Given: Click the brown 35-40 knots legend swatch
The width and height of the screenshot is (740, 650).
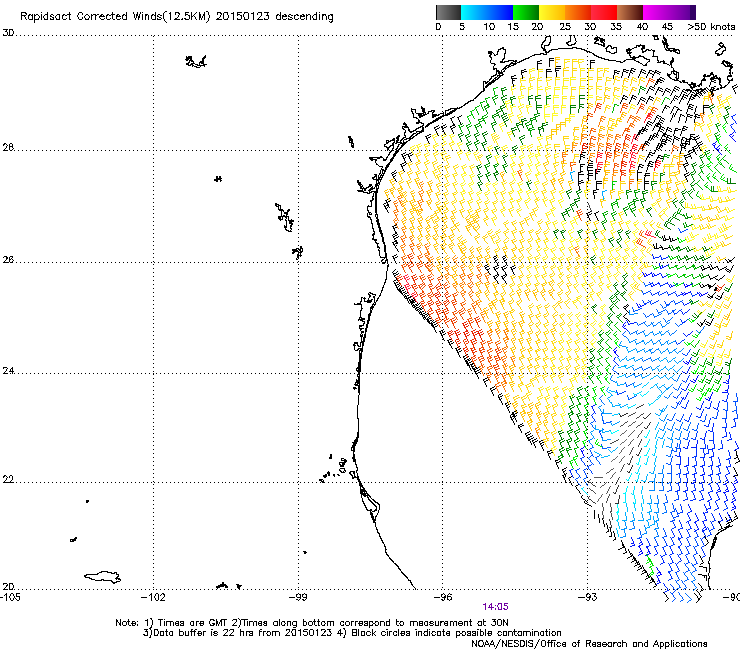Looking at the screenshot, I should point(630,12).
